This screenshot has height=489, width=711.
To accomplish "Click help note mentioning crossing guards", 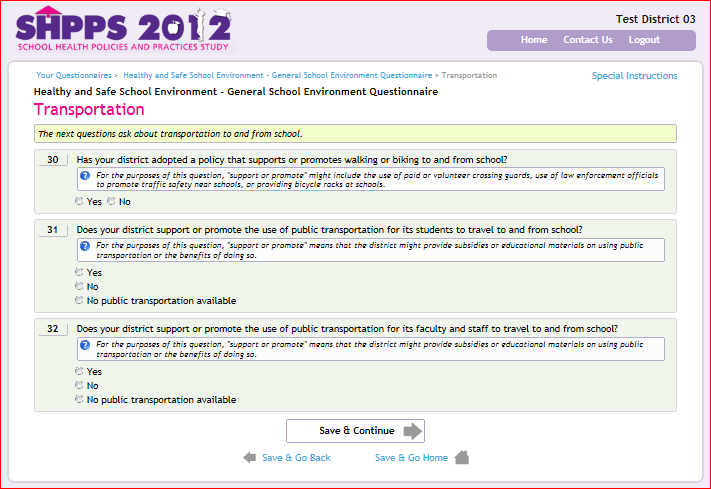I will tap(371, 180).
